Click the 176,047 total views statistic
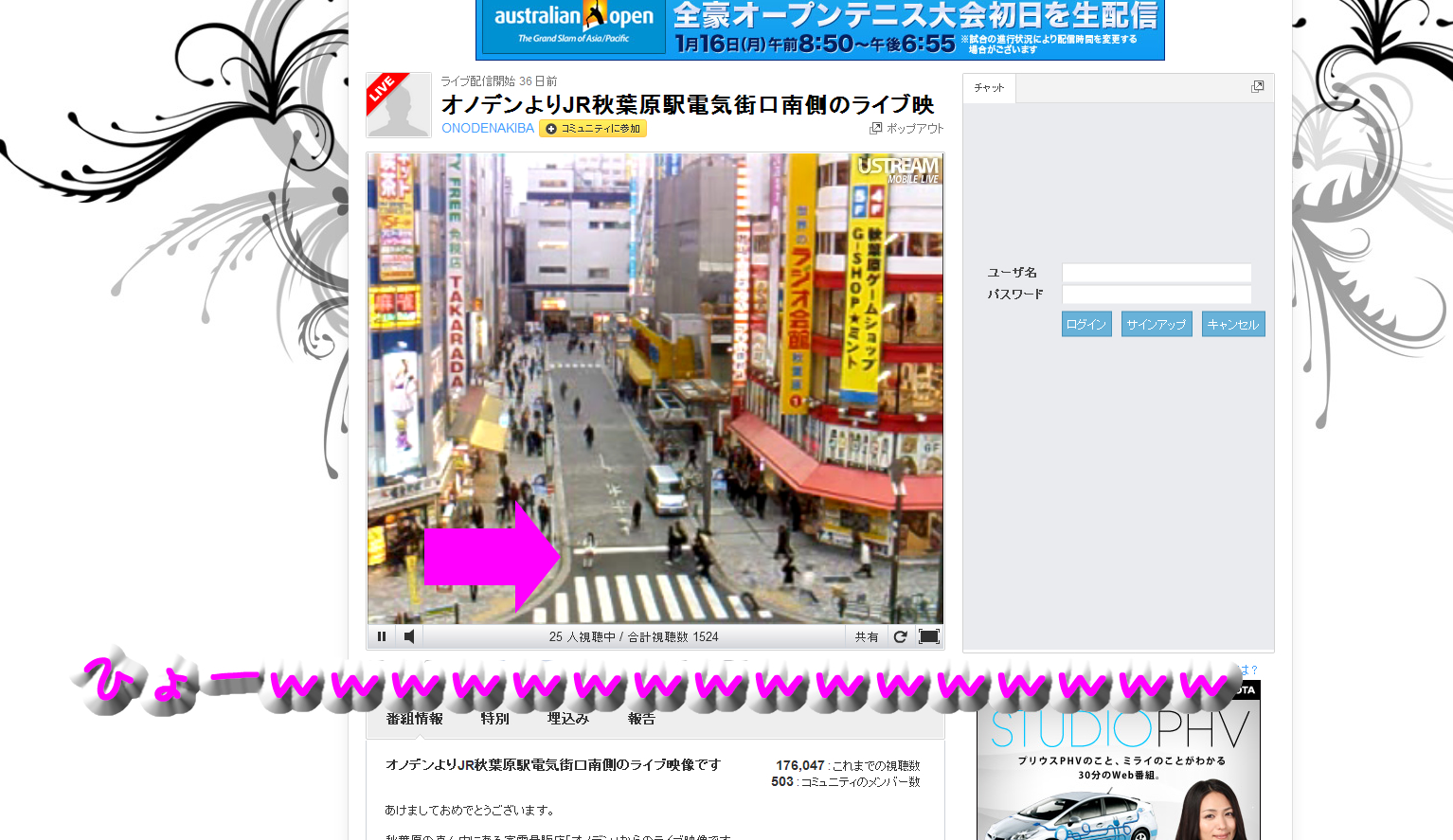This screenshot has height=840, width=1453. (848, 765)
